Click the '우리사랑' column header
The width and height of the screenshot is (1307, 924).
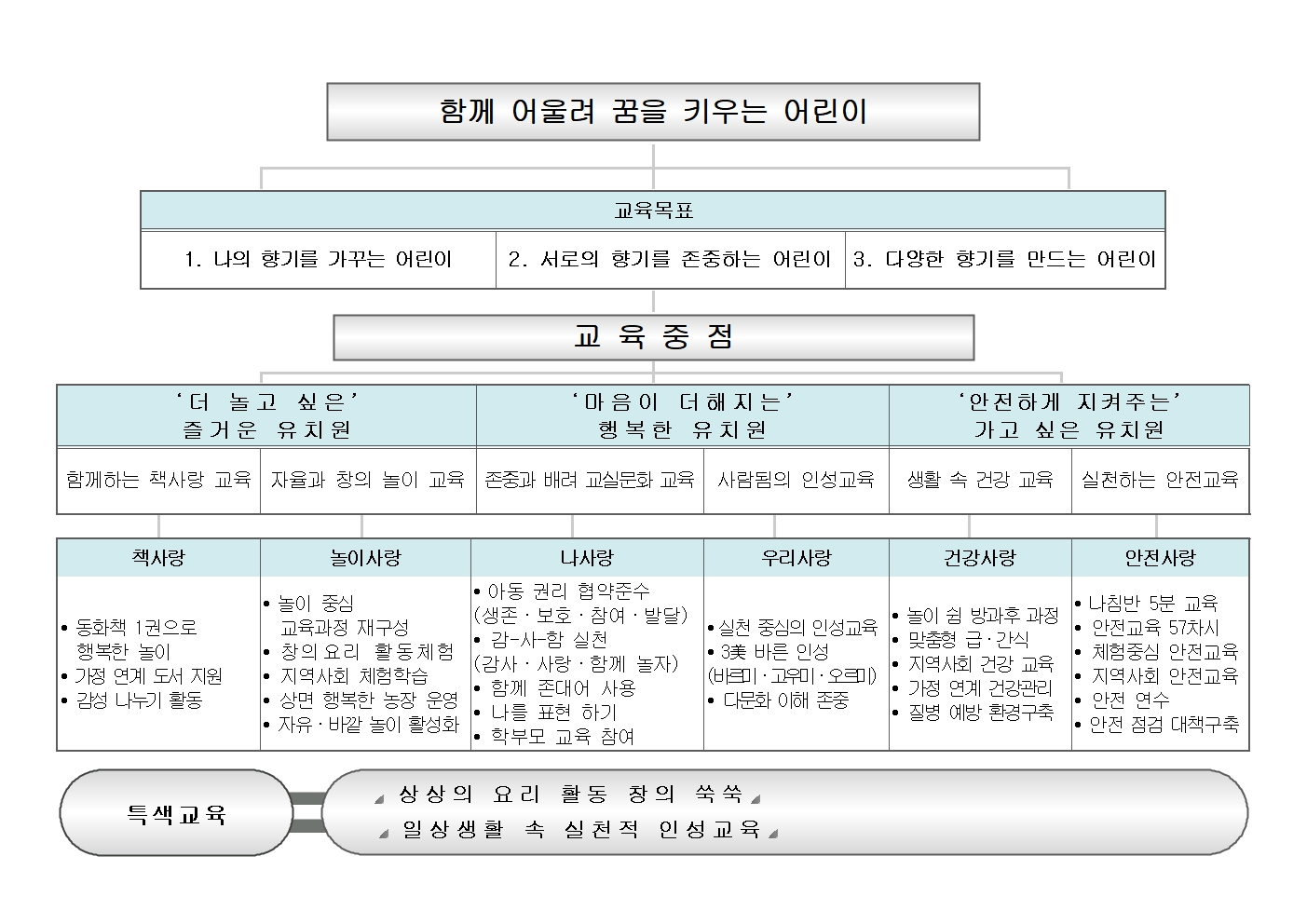point(796,558)
